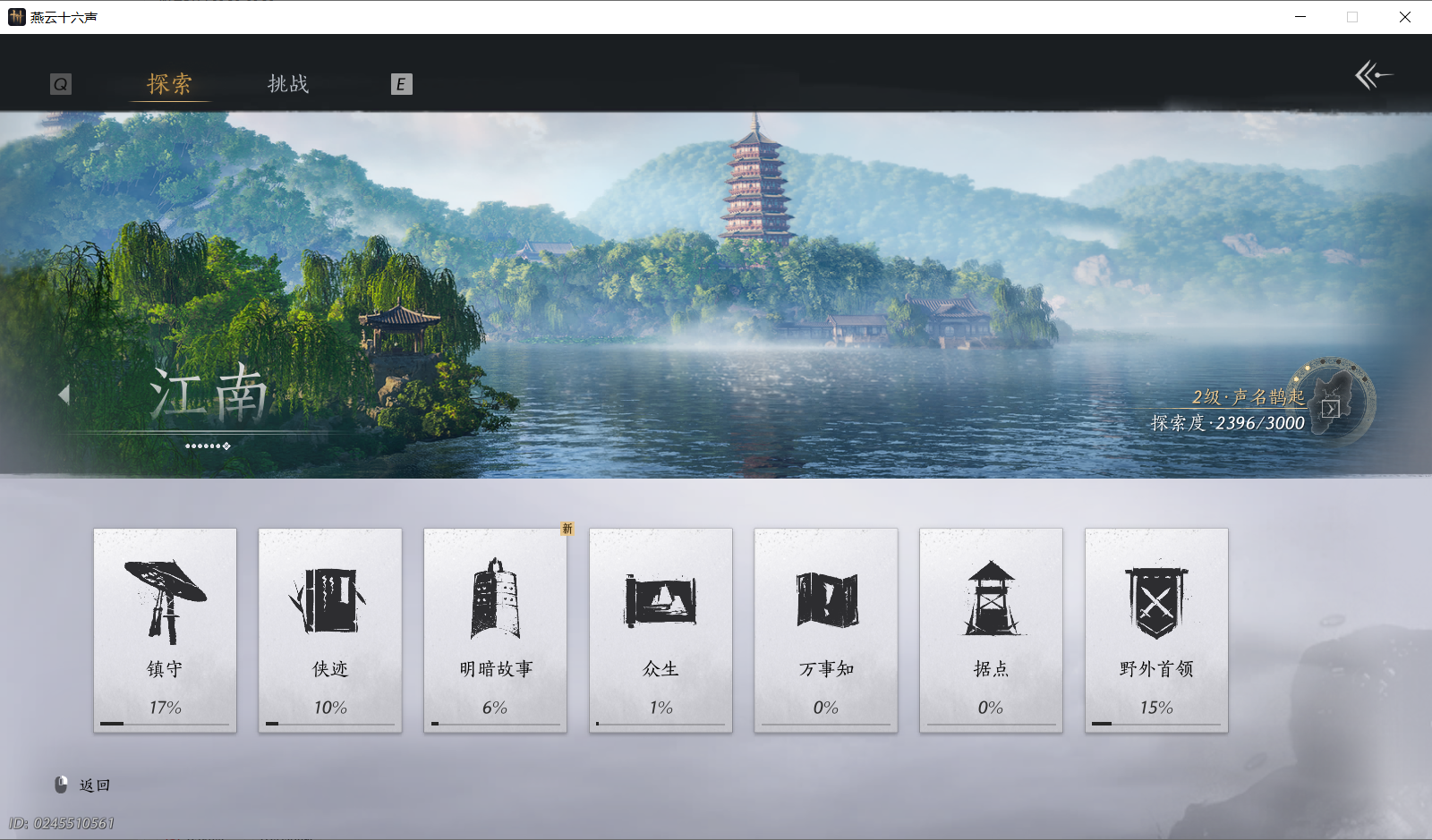
Task: Click the ID: 0245510561 text
Action: pyautogui.click(x=62, y=823)
